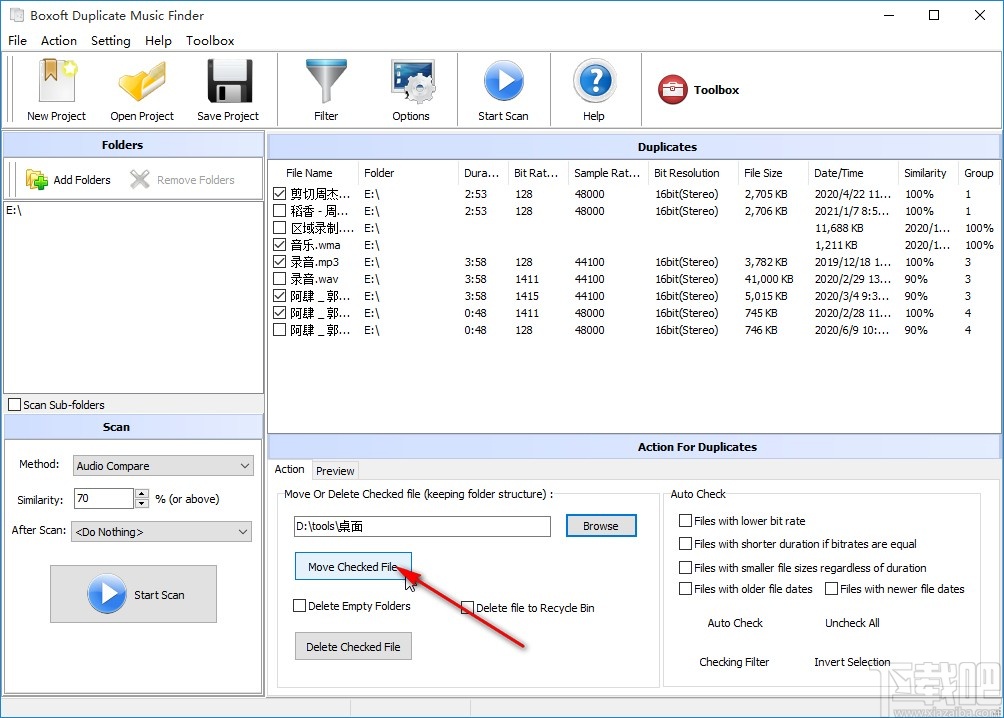Select the 1415 bit rate cell
The height and width of the screenshot is (718, 1004).
(x=527, y=296)
